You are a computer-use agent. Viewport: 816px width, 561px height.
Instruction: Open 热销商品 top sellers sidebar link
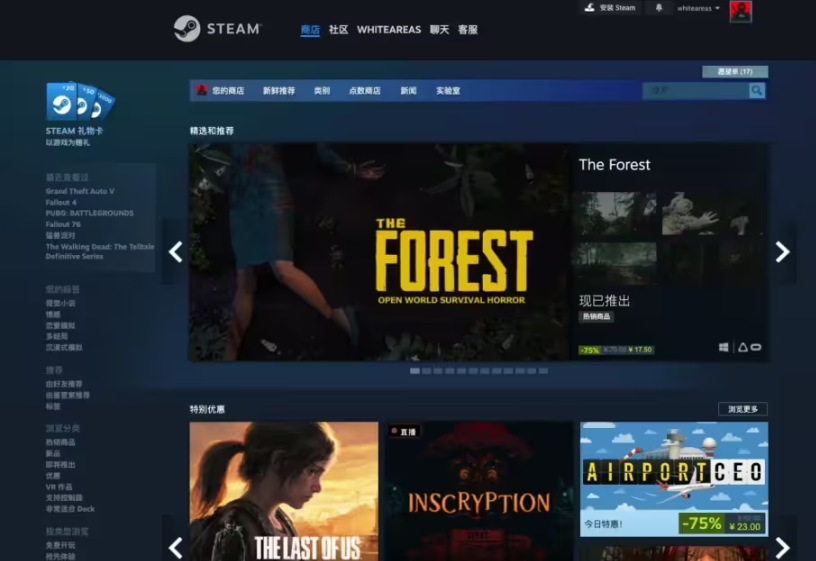pyautogui.click(x=60, y=442)
